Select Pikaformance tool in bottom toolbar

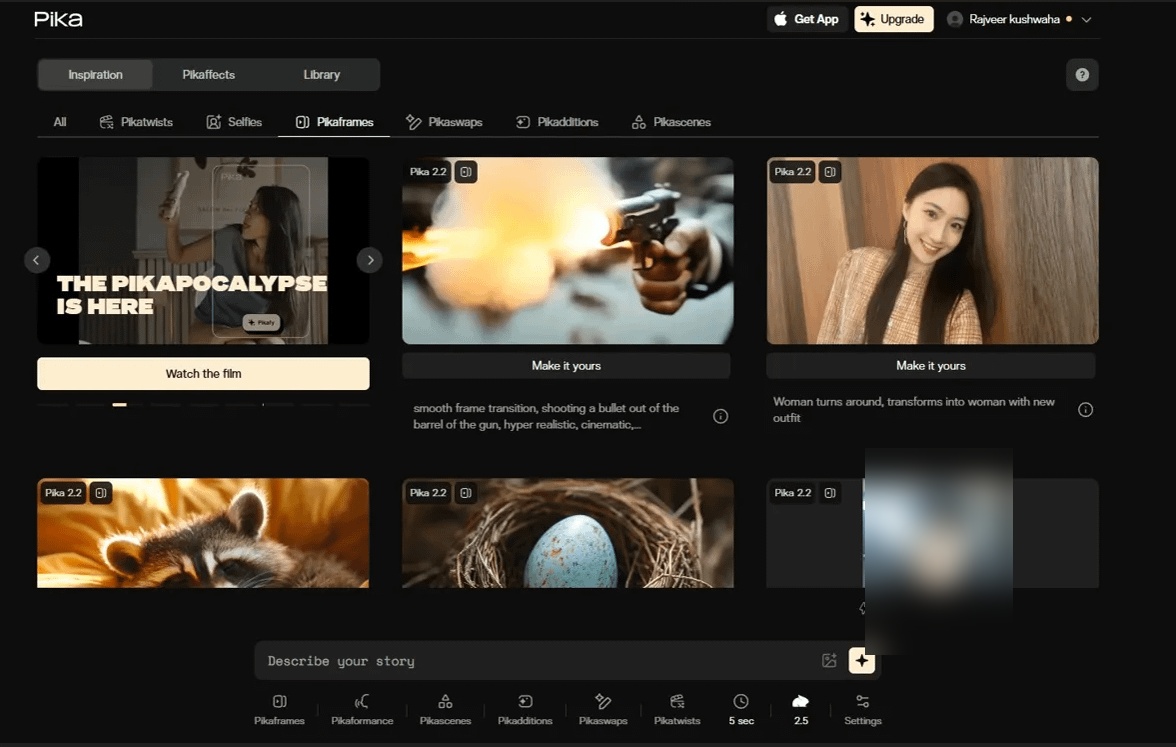pos(362,710)
